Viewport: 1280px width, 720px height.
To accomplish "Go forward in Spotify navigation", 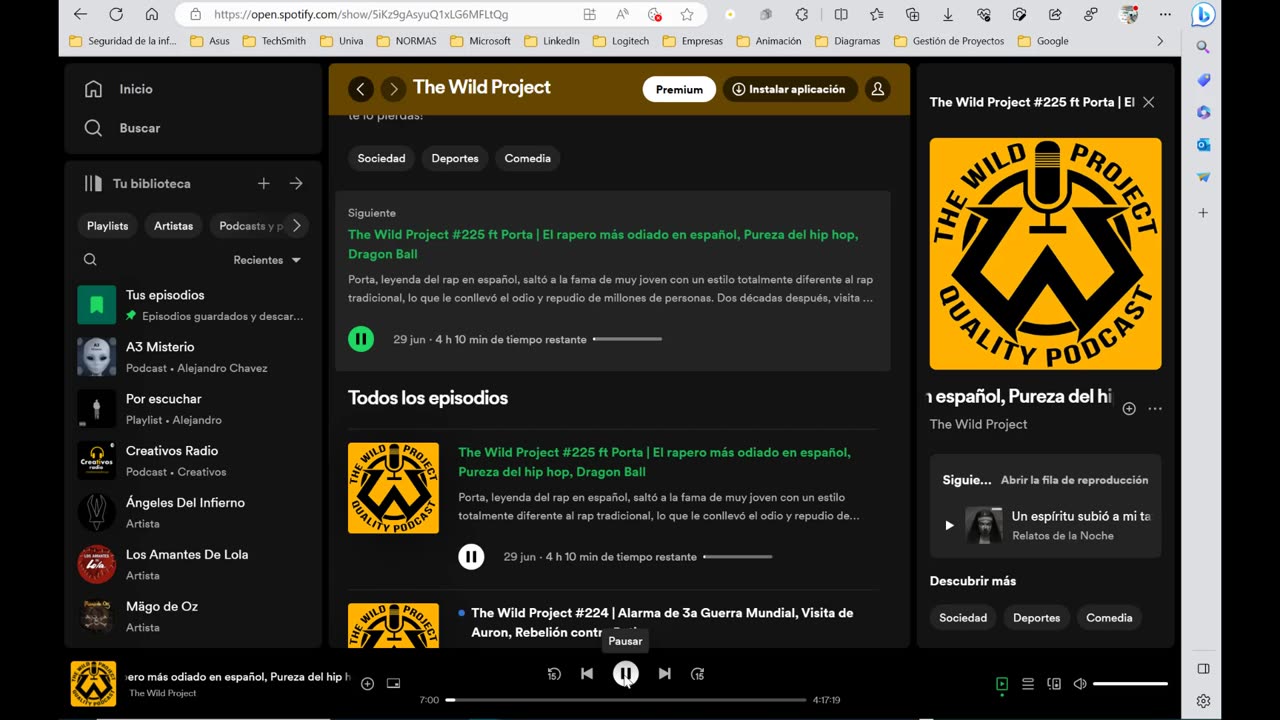I will pyautogui.click(x=393, y=89).
